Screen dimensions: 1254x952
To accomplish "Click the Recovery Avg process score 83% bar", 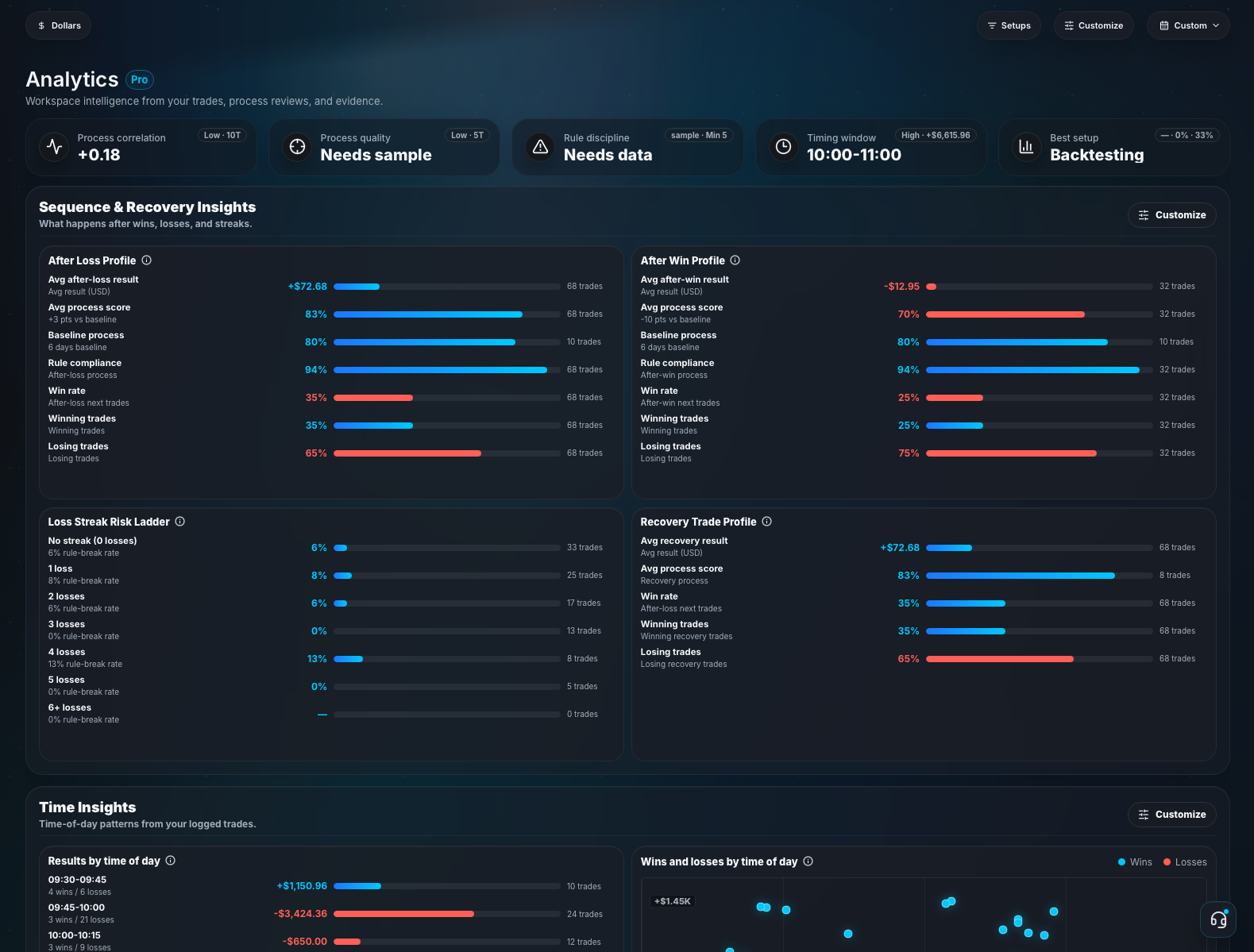I will click(1040, 576).
